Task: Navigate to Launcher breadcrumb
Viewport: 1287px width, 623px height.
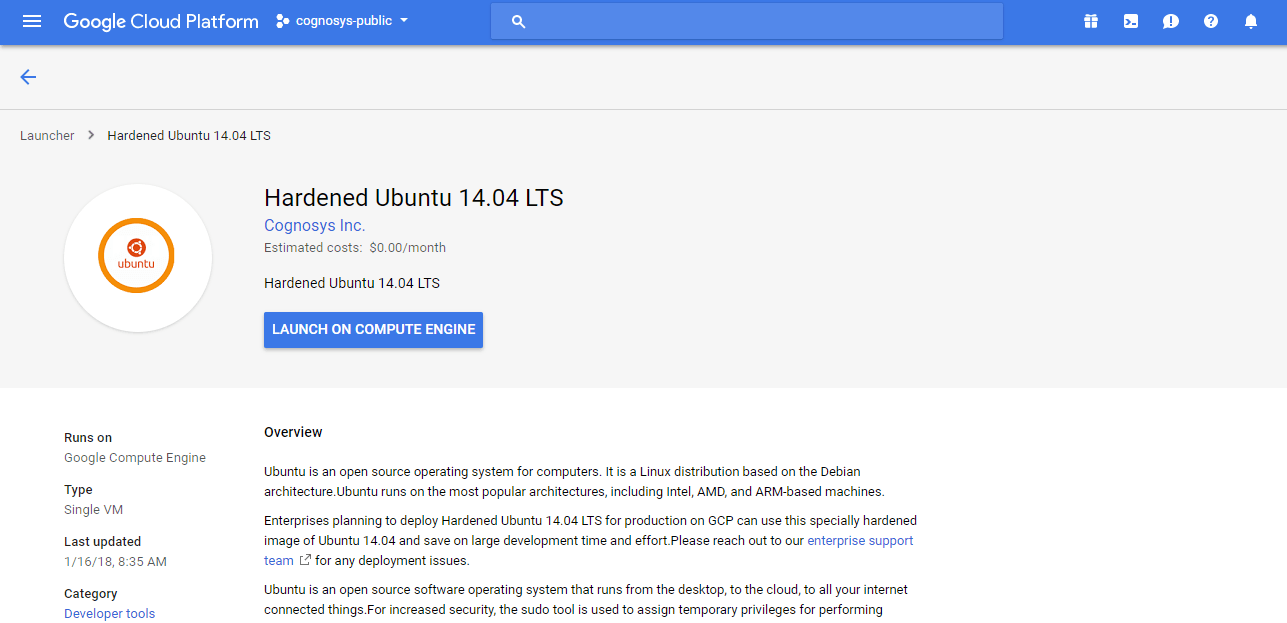Action: click(47, 135)
